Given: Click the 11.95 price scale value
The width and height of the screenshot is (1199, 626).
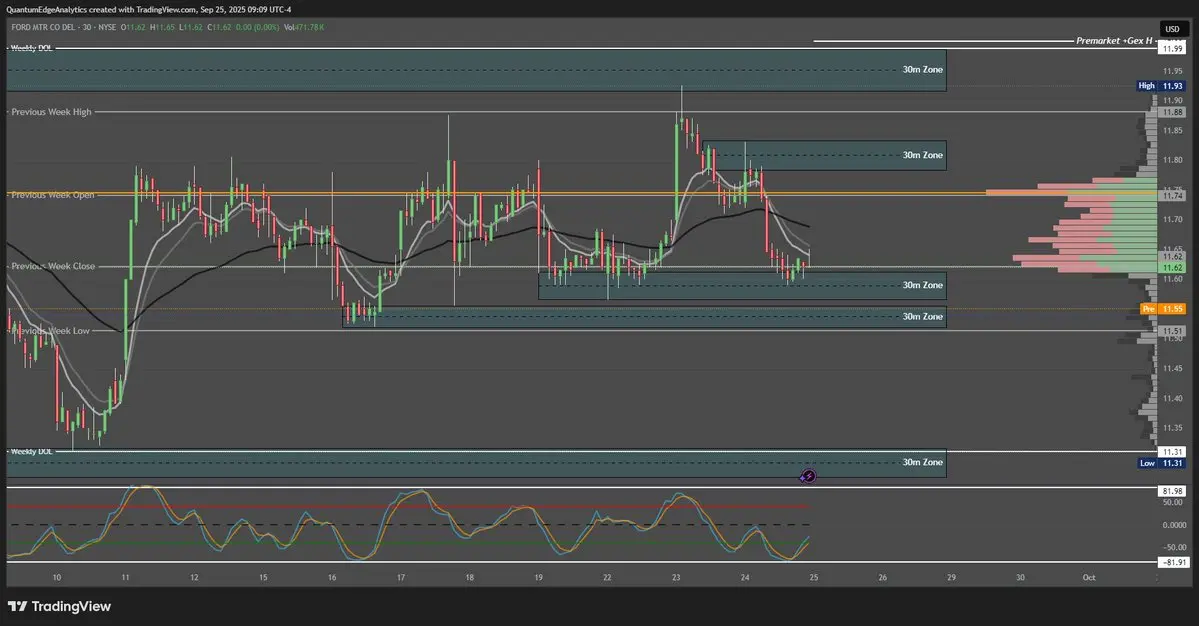Looking at the screenshot, I should point(1172,71).
